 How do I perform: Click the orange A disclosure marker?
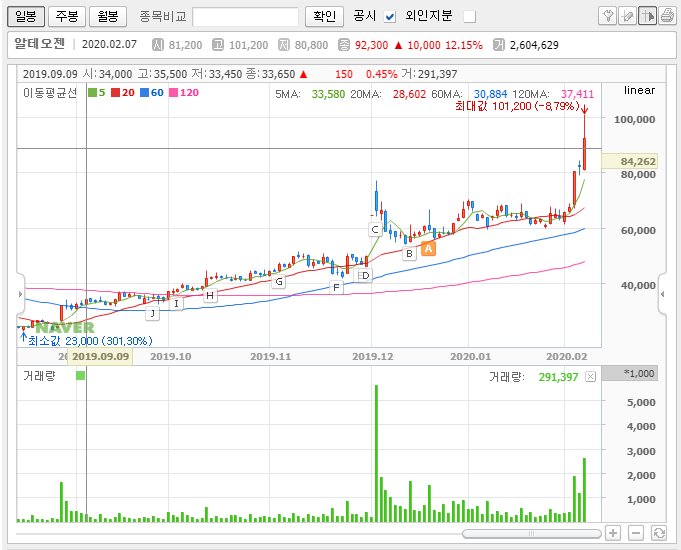click(428, 248)
